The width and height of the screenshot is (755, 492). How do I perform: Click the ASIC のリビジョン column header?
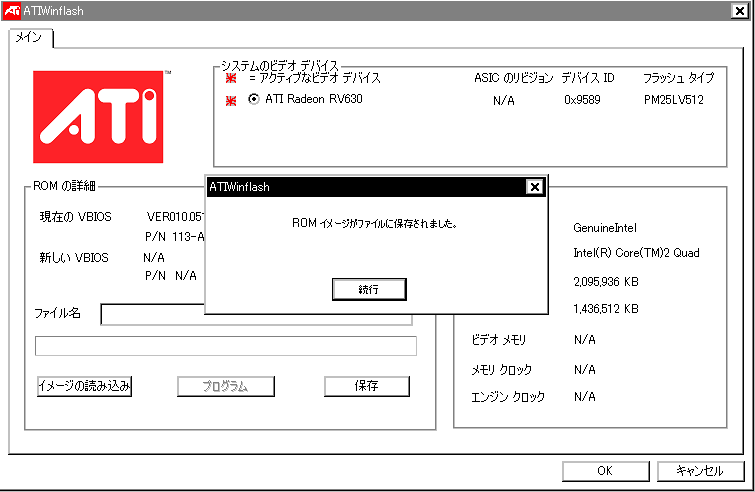(x=513, y=78)
